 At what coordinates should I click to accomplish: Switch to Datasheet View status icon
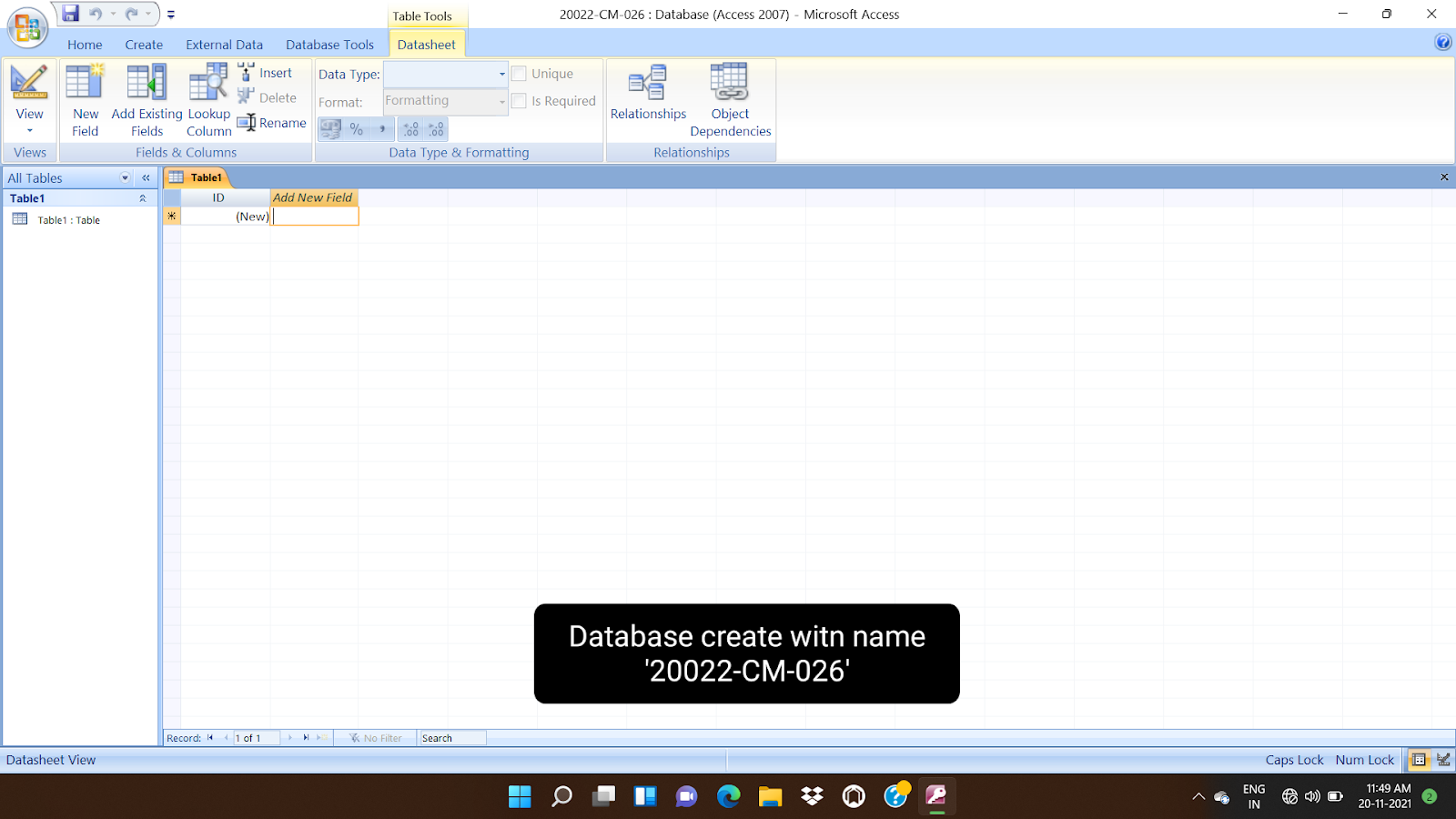click(x=1419, y=760)
